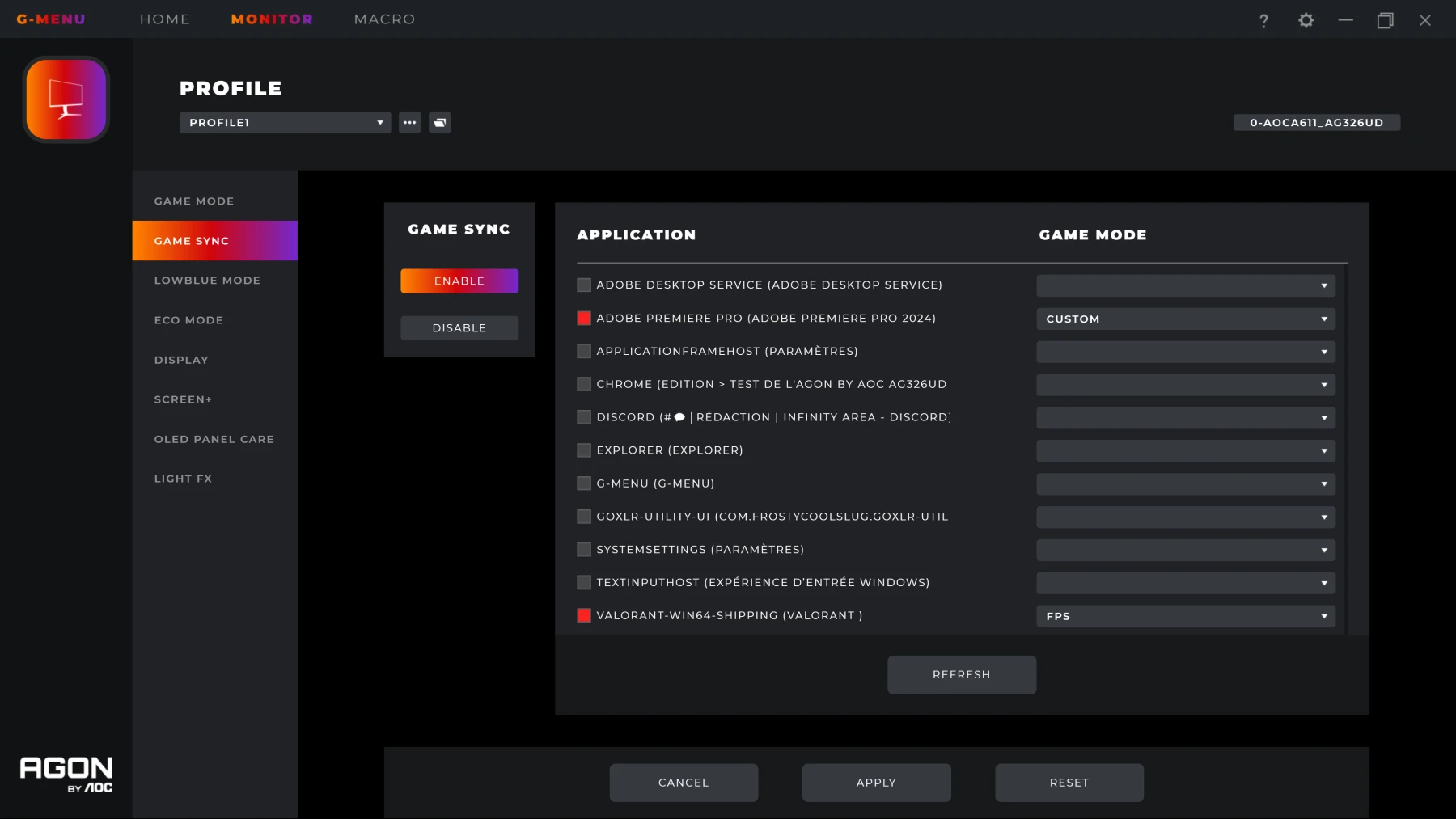Uncheck Adobe Premiere Pro game sync checkbox
Viewport: 1456px width, 819px height.
click(x=583, y=319)
